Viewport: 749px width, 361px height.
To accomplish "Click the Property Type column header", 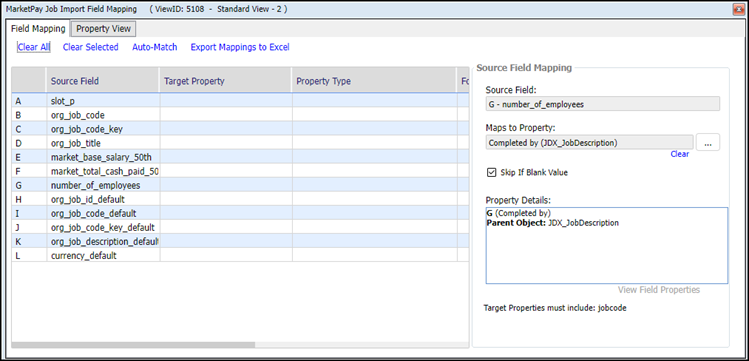I will [374, 81].
